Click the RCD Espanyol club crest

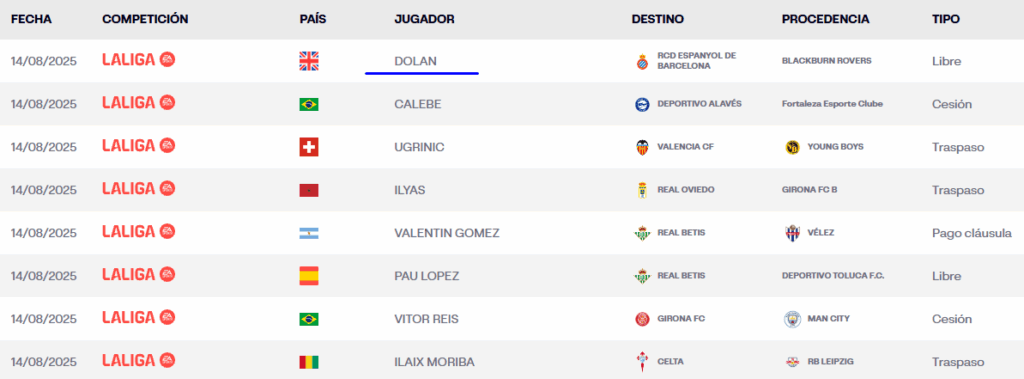pyautogui.click(x=643, y=61)
